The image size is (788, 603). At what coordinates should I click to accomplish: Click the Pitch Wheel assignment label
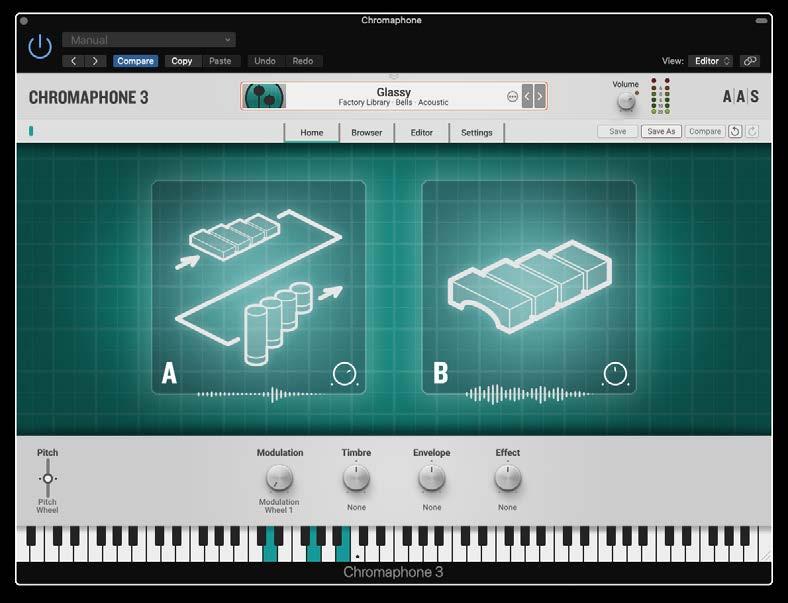point(47,506)
